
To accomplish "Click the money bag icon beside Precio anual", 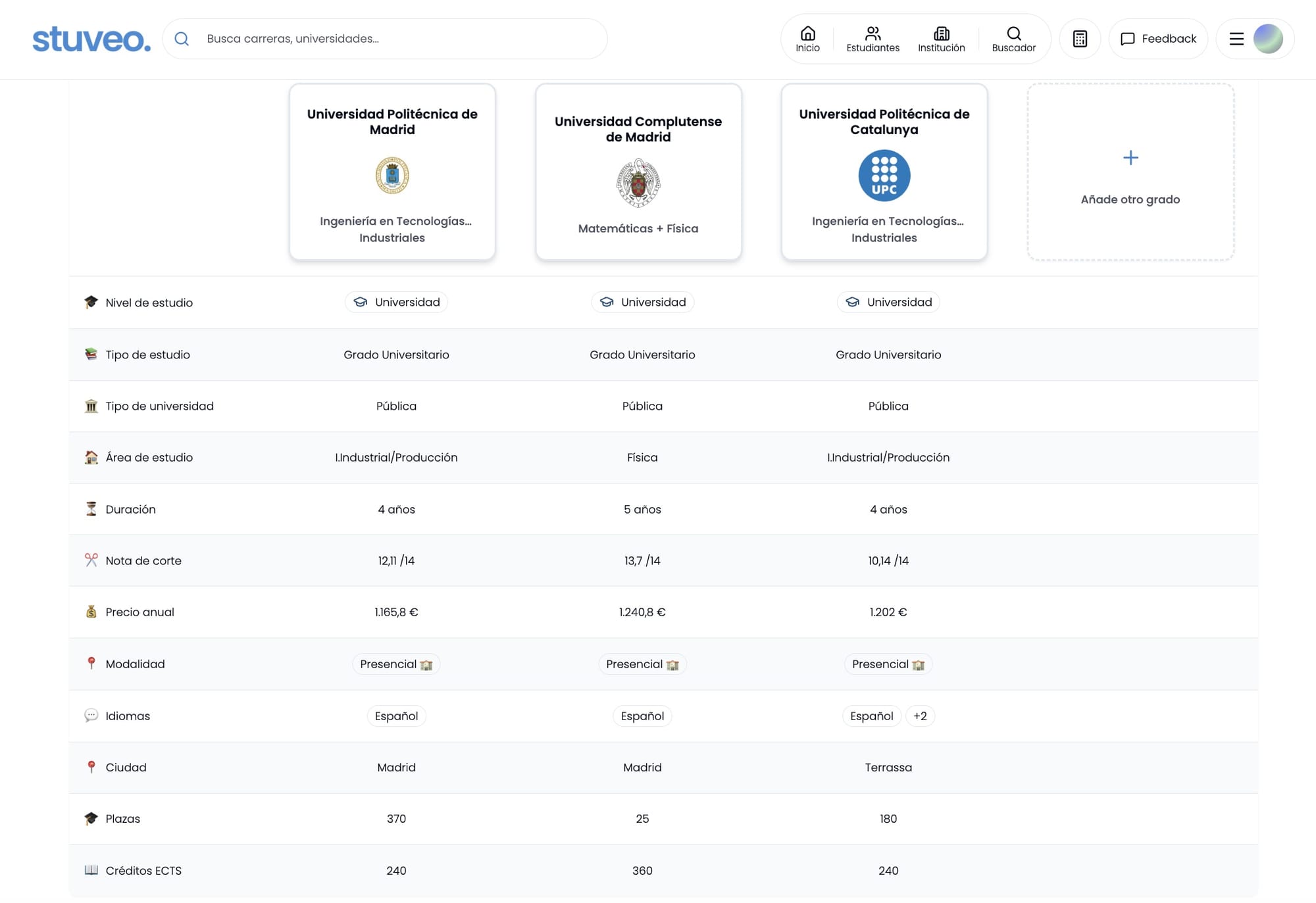I will pyautogui.click(x=91, y=612).
